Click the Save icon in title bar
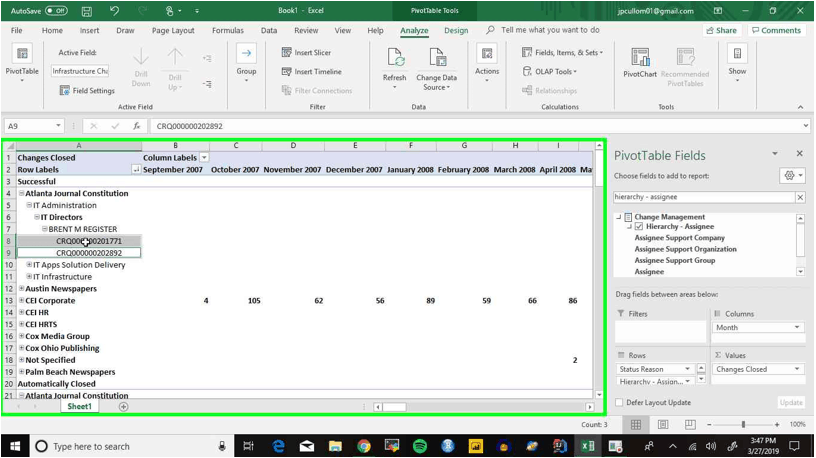 (87, 10)
